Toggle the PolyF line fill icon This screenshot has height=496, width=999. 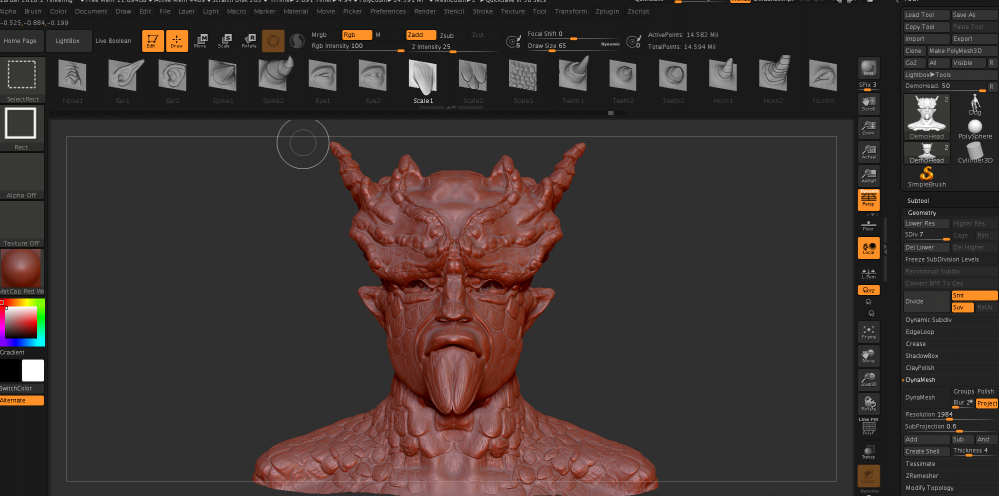[x=868, y=427]
